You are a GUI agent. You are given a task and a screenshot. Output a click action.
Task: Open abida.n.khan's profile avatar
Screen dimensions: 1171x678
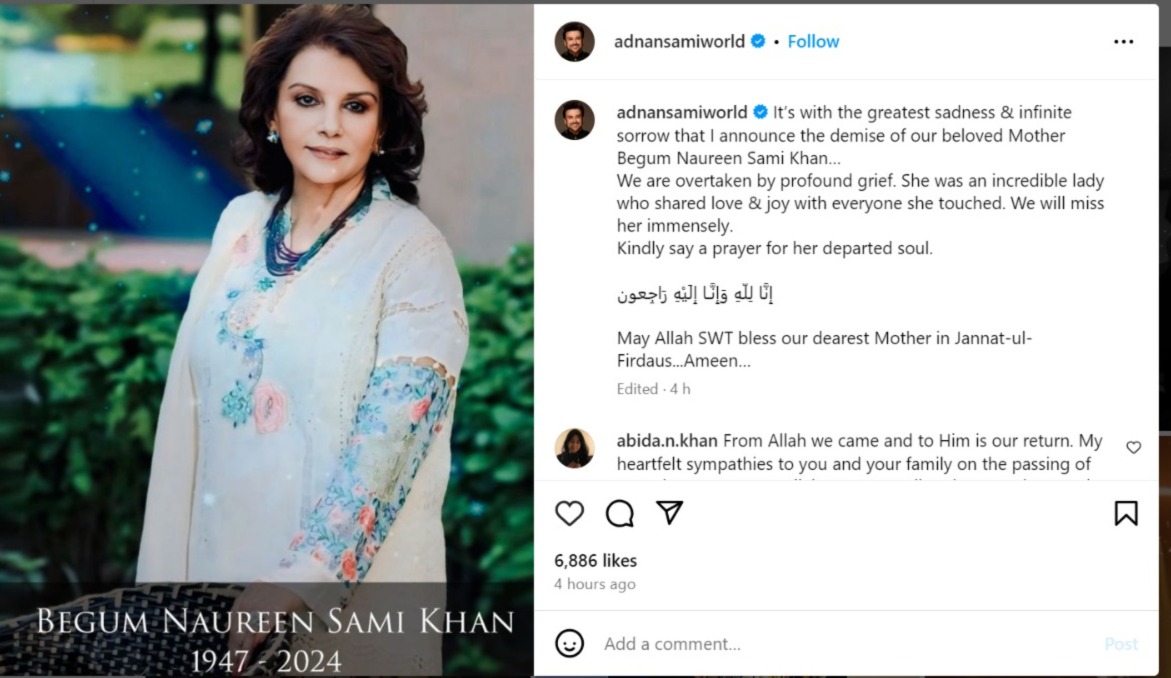[x=574, y=447]
